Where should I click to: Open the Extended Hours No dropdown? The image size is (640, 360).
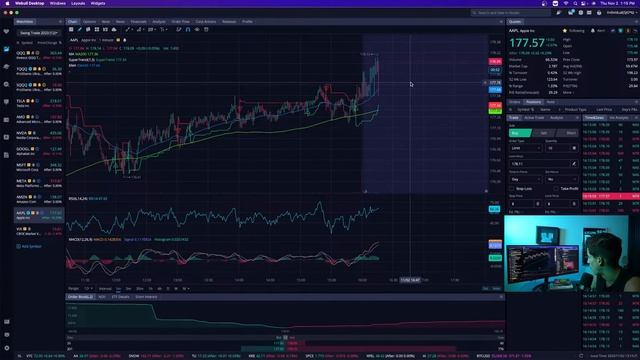(x=561, y=179)
